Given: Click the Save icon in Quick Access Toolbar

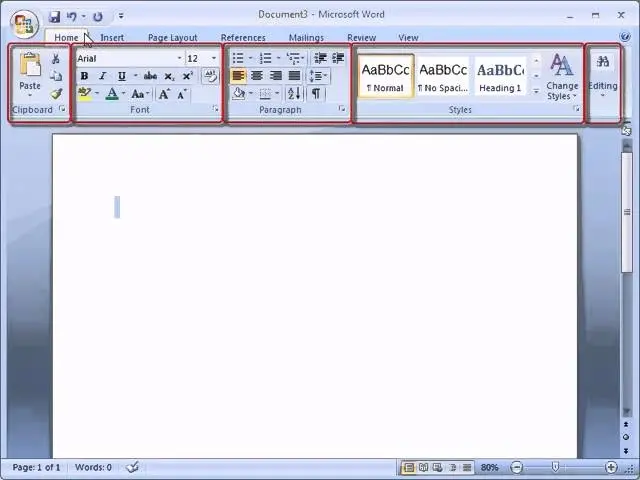Looking at the screenshot, I should pos(54,16).
